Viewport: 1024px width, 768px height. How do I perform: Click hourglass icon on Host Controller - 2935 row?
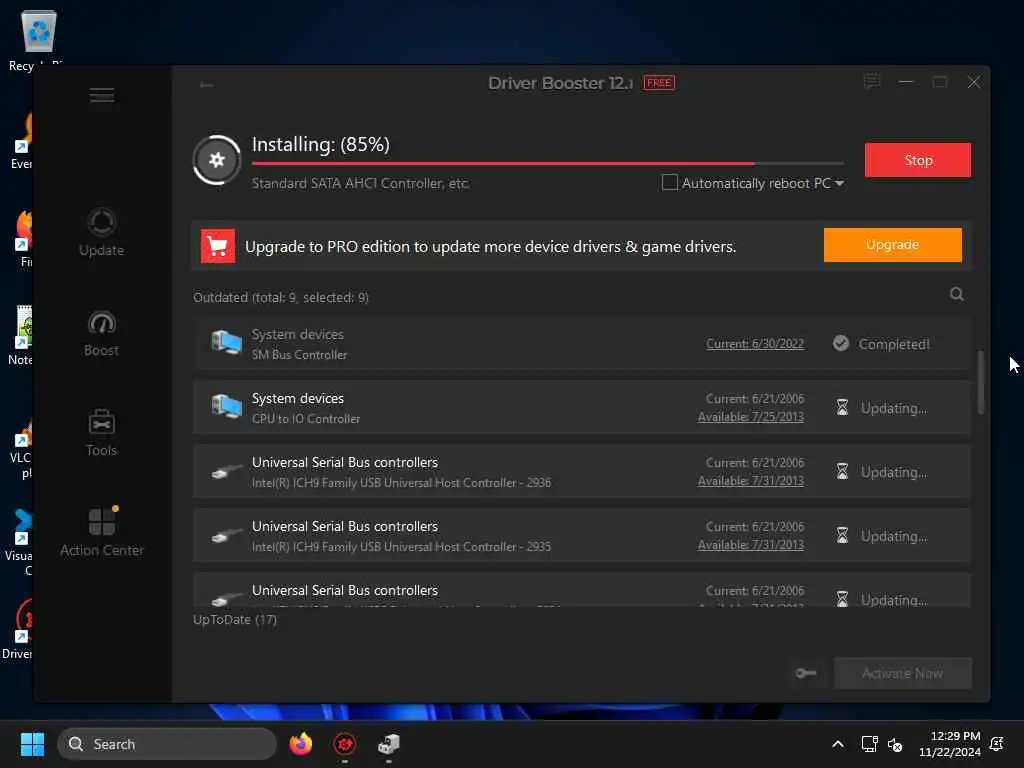[842, 536]
